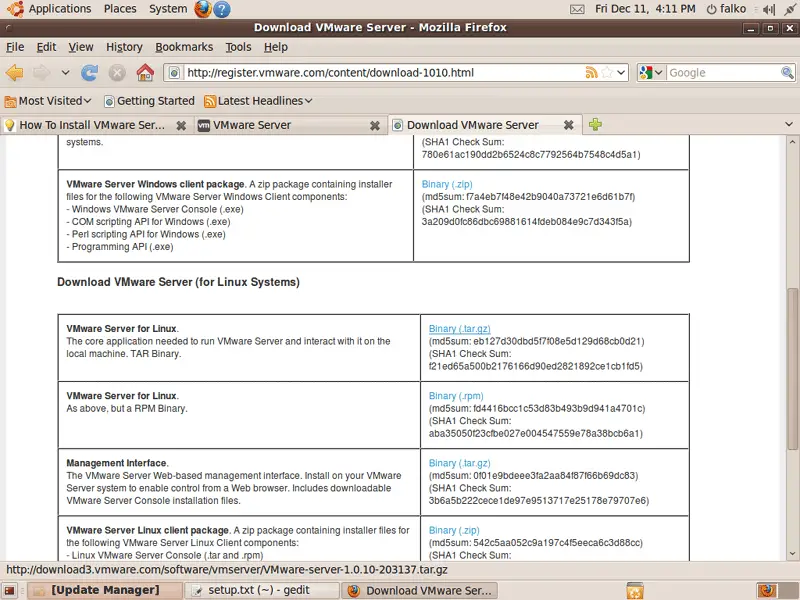Close the Download VMware Server tab

point(569,125)
